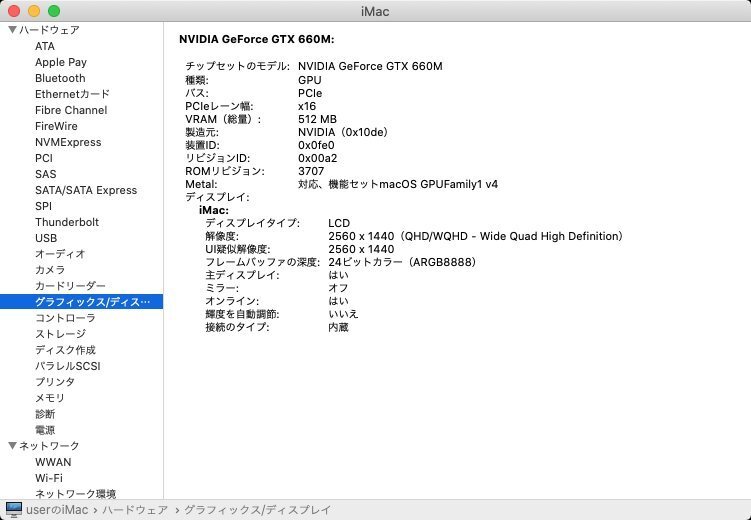The width and height of the screenshot is (751, 520).
Task: Click the 接続のタイプ value 内蔵
Action: pyautogui.click(x=338, y=327)
